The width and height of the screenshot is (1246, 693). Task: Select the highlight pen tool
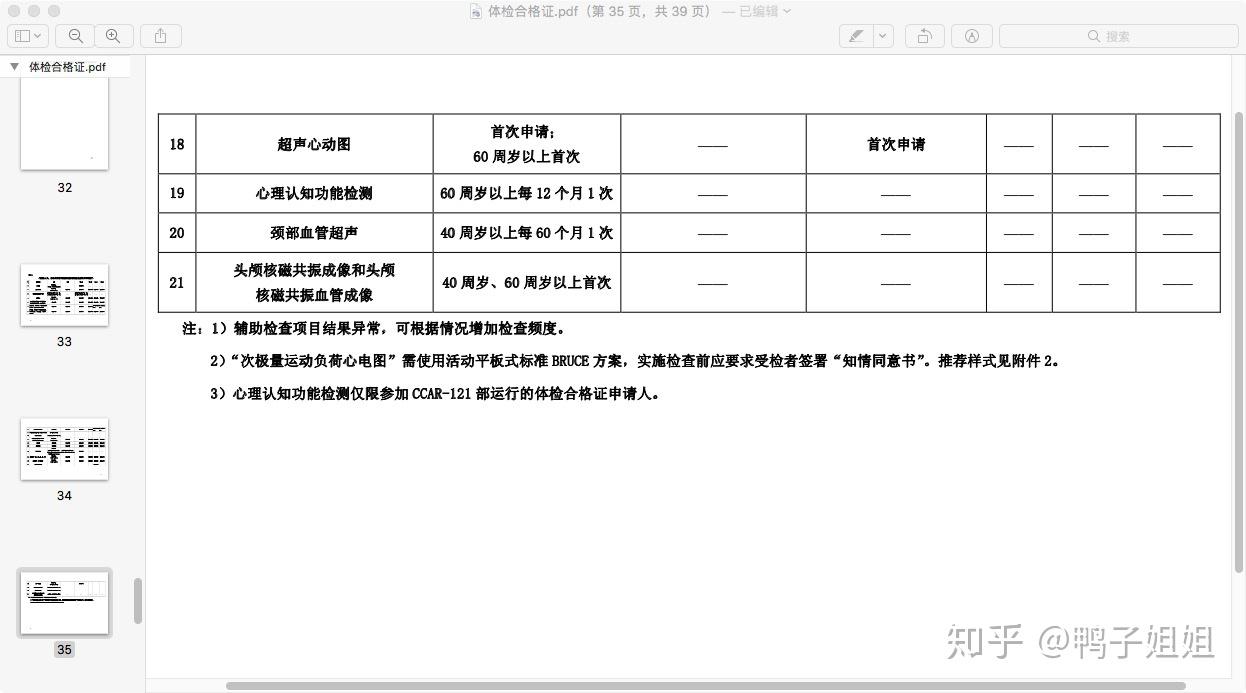pos(856,36)
